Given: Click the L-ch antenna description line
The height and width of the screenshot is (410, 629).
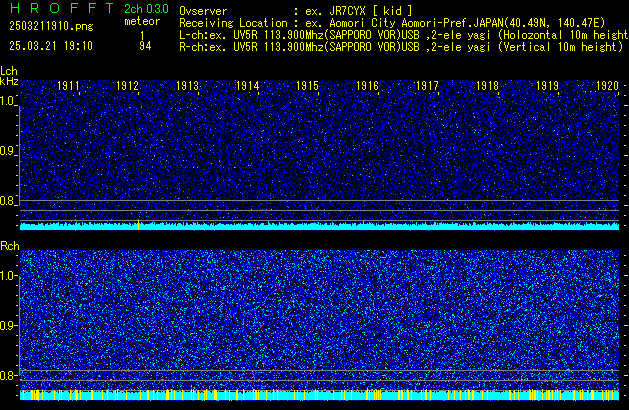Looking at the screenshot, I should pos(404,35).
